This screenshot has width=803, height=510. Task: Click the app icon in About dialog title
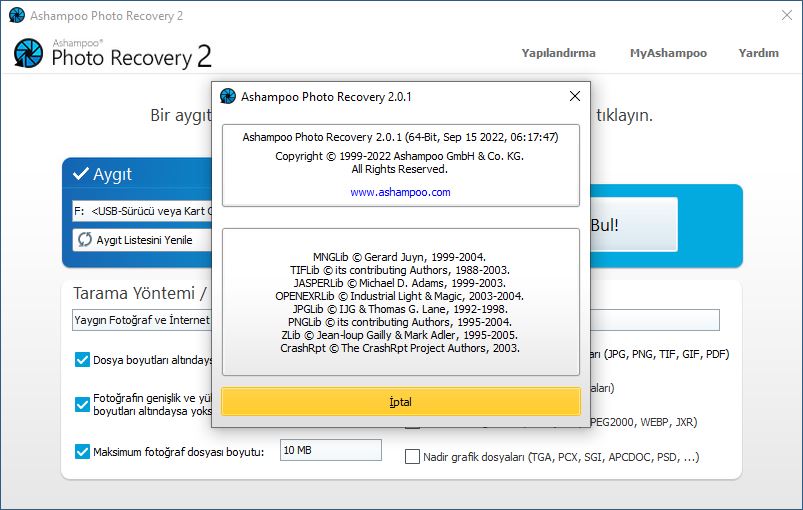228,96
